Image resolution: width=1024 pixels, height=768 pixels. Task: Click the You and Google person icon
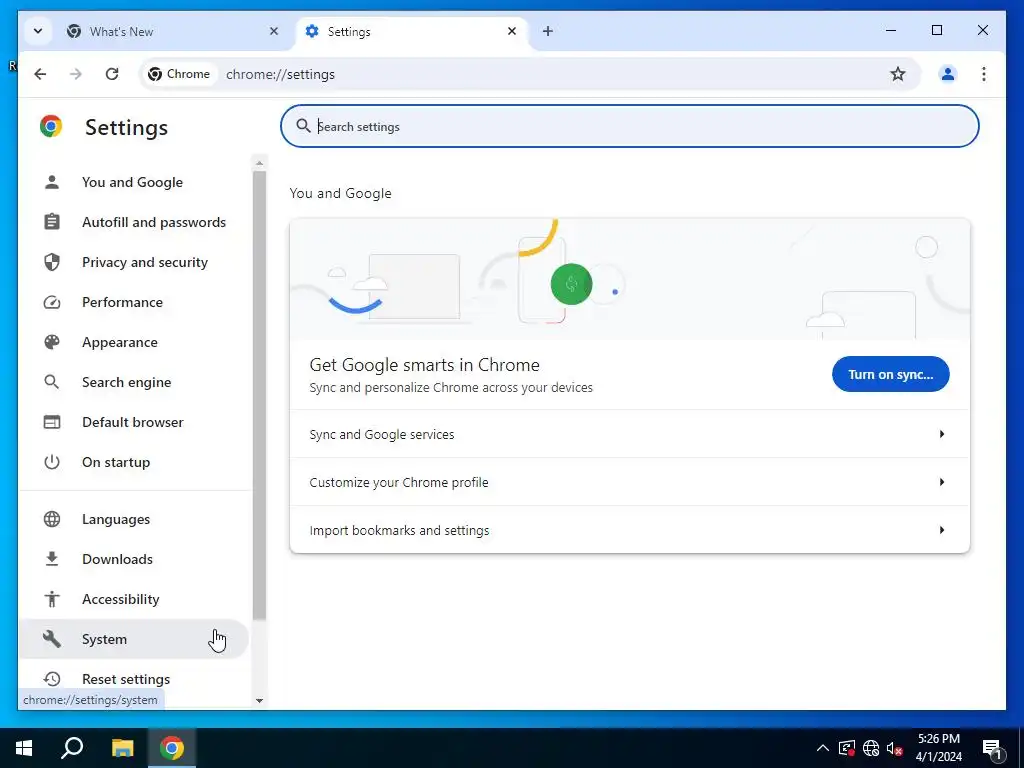click(52, 182)
